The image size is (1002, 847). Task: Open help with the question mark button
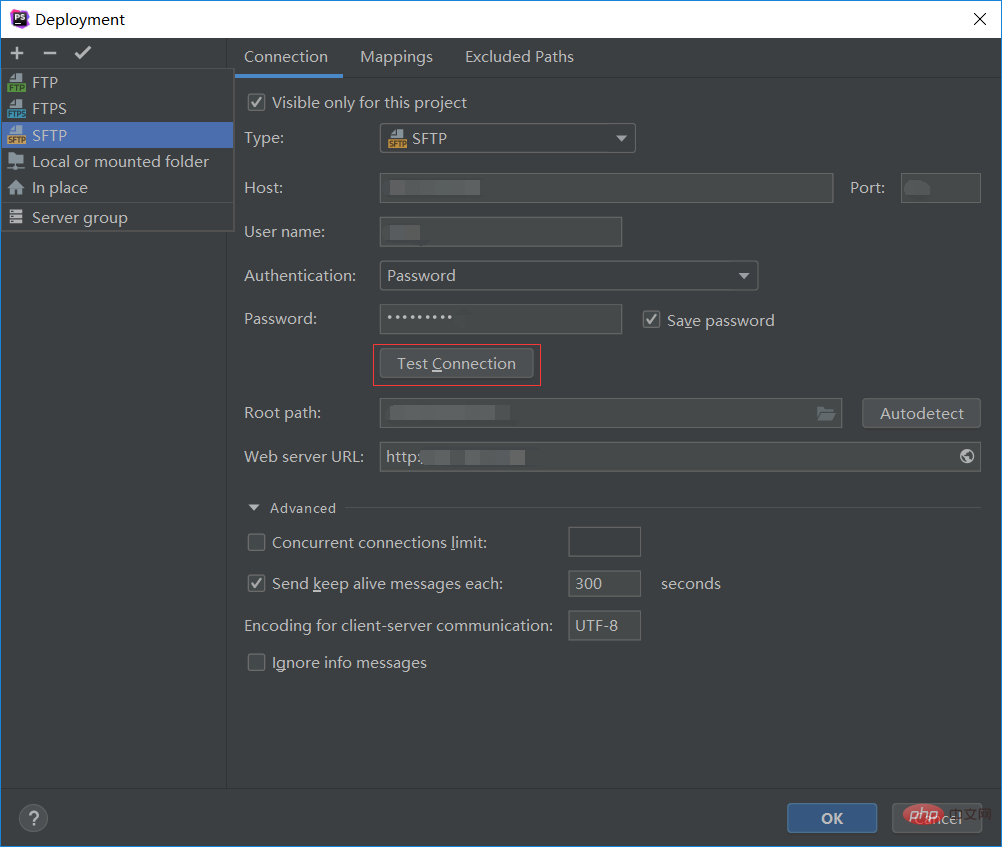(34, 818)
